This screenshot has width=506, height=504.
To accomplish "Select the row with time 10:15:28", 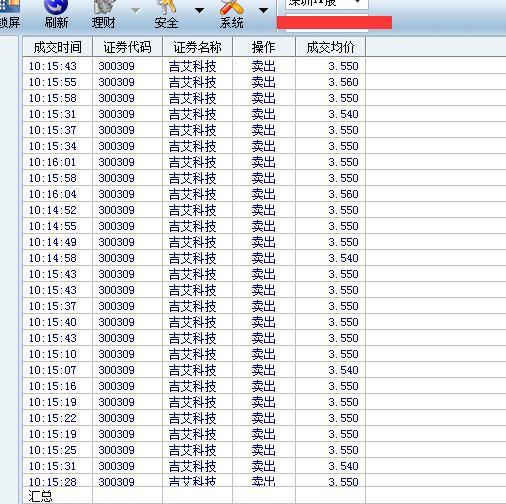I will pyautogui.click(x=264, y=481).
